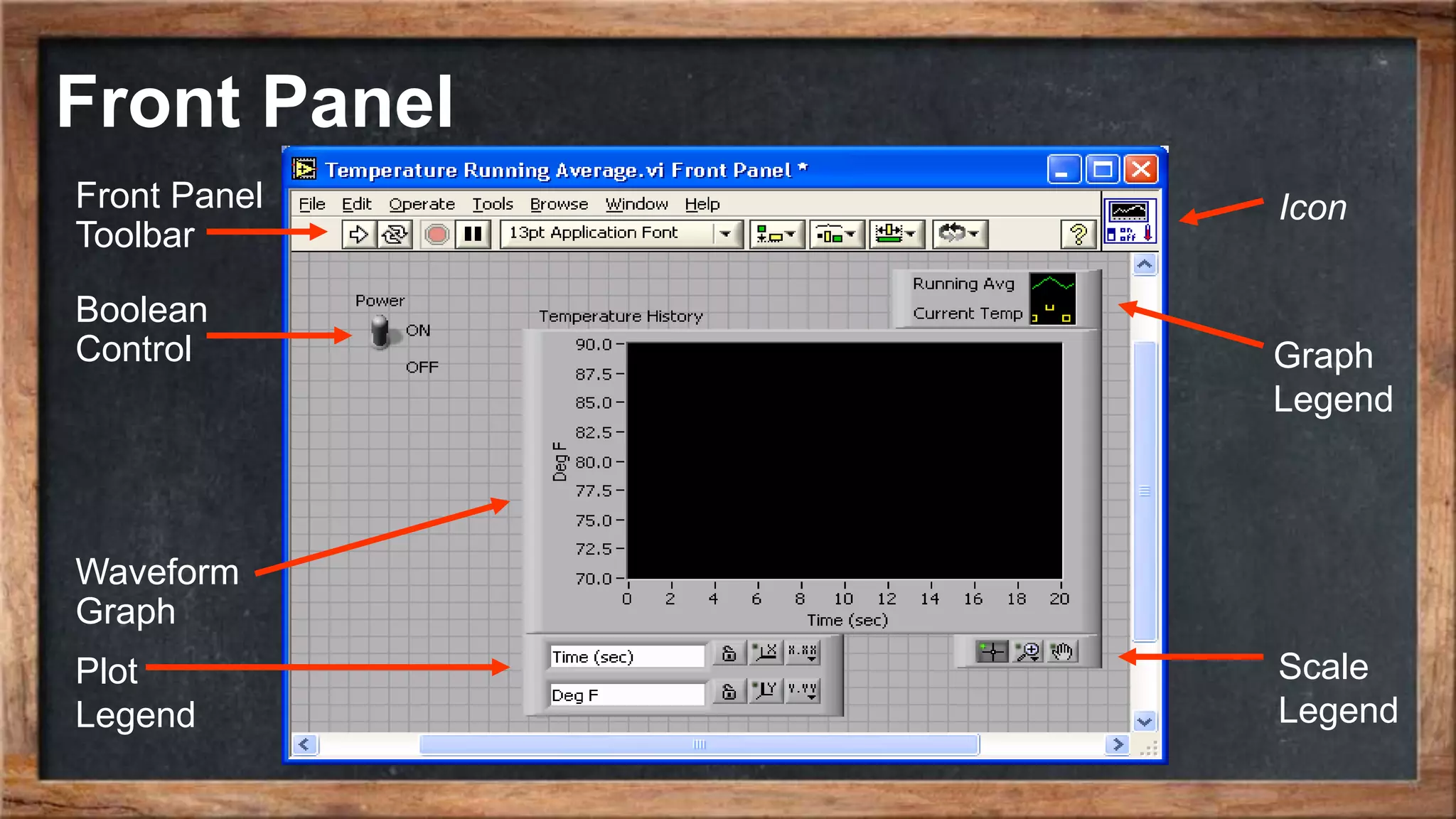Click the Time (sec) scale name field
This screenshot has width=1456, height=819.
pyautogui.click(x=626, y=656)
